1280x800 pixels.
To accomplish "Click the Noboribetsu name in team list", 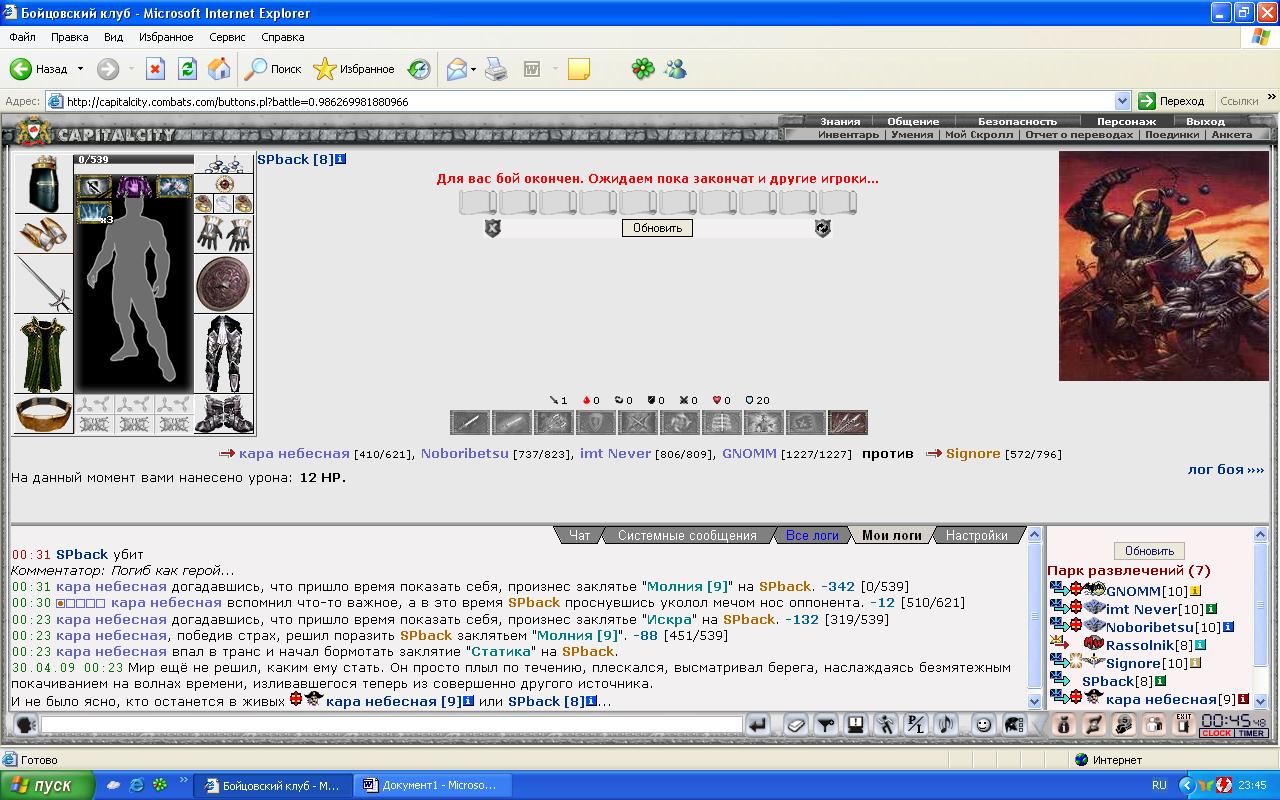I will [x=464, y=453].
